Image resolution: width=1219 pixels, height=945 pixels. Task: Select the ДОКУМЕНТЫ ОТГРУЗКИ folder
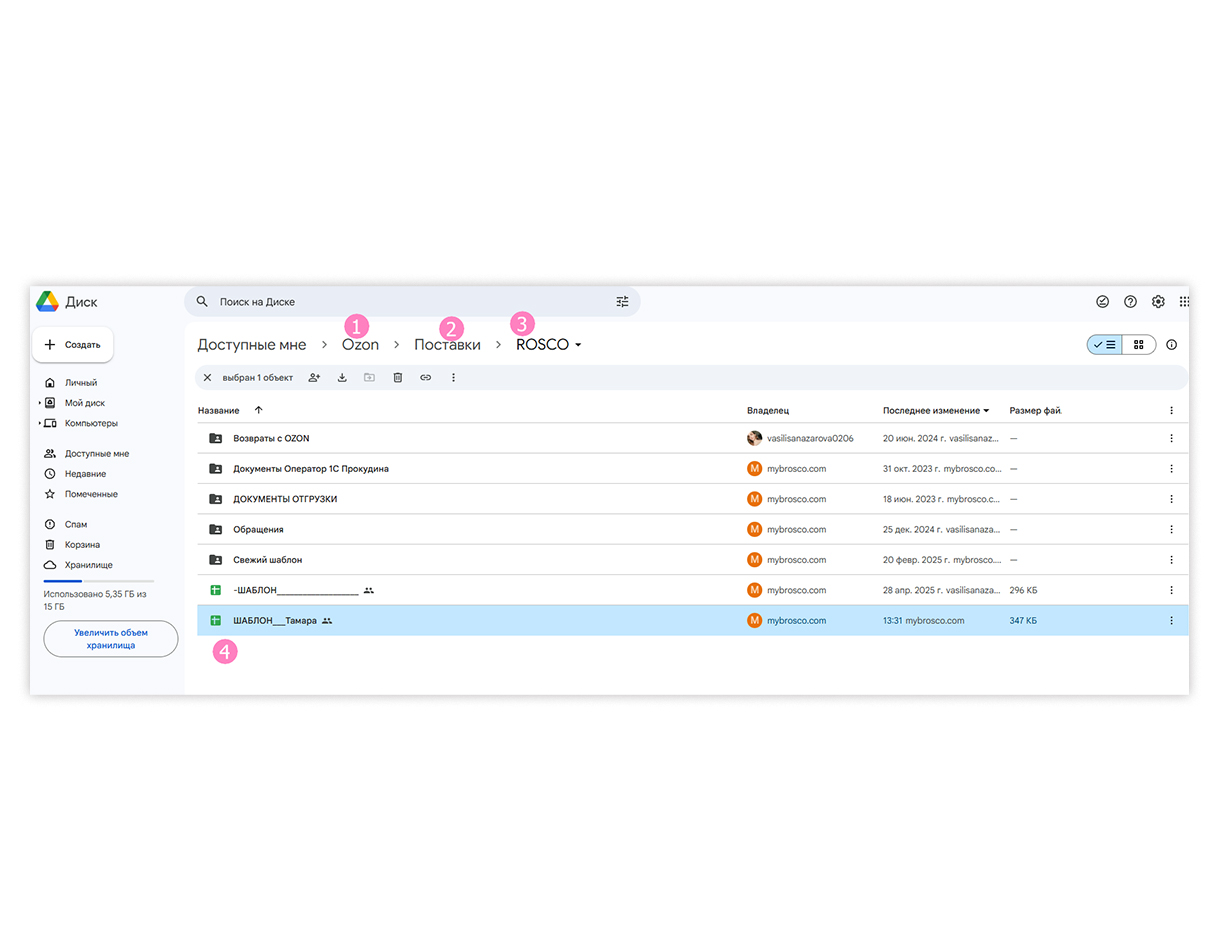692,499
